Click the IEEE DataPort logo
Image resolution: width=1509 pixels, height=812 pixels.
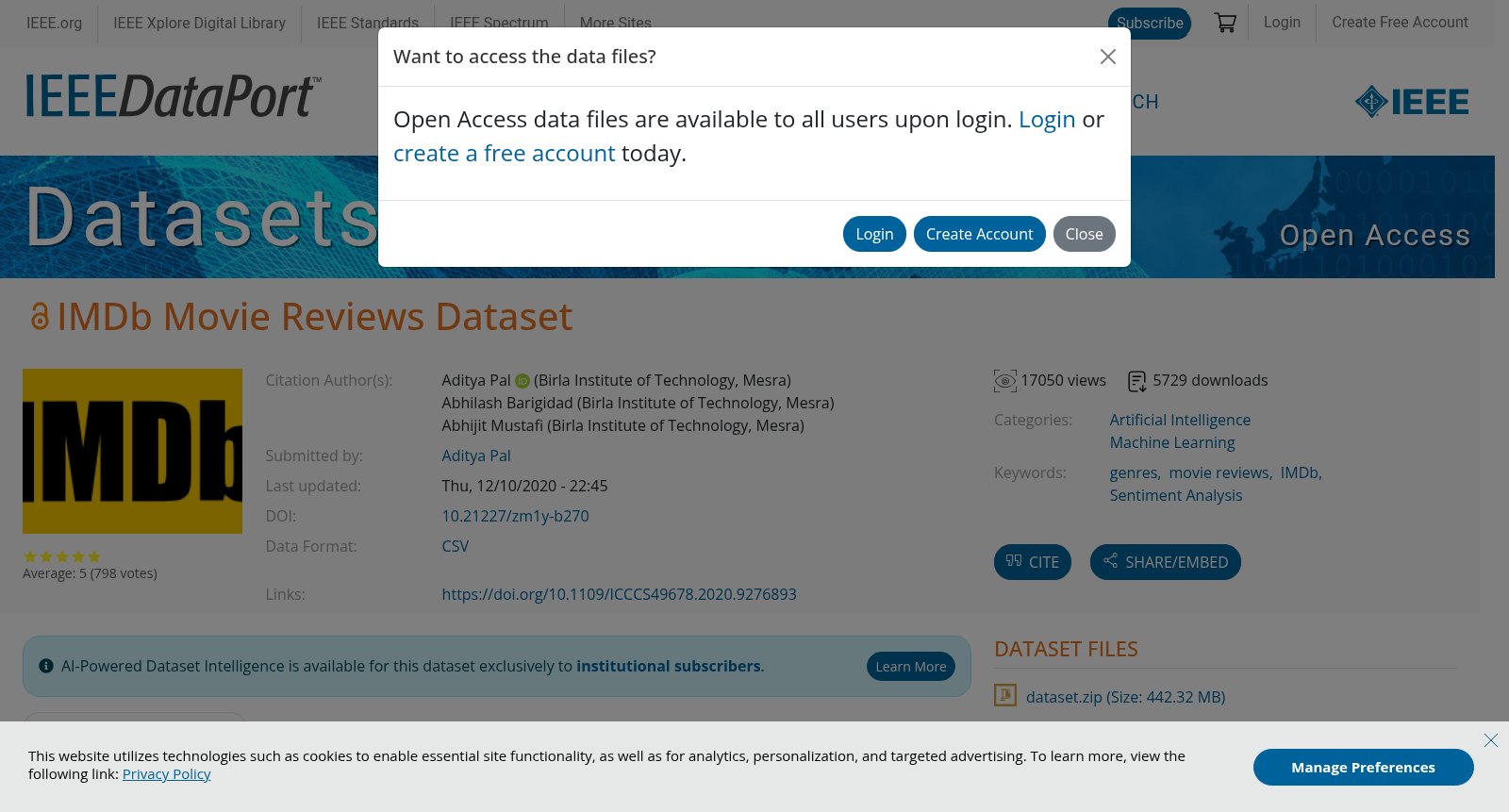pyautogui.click(x=174, y=95)
